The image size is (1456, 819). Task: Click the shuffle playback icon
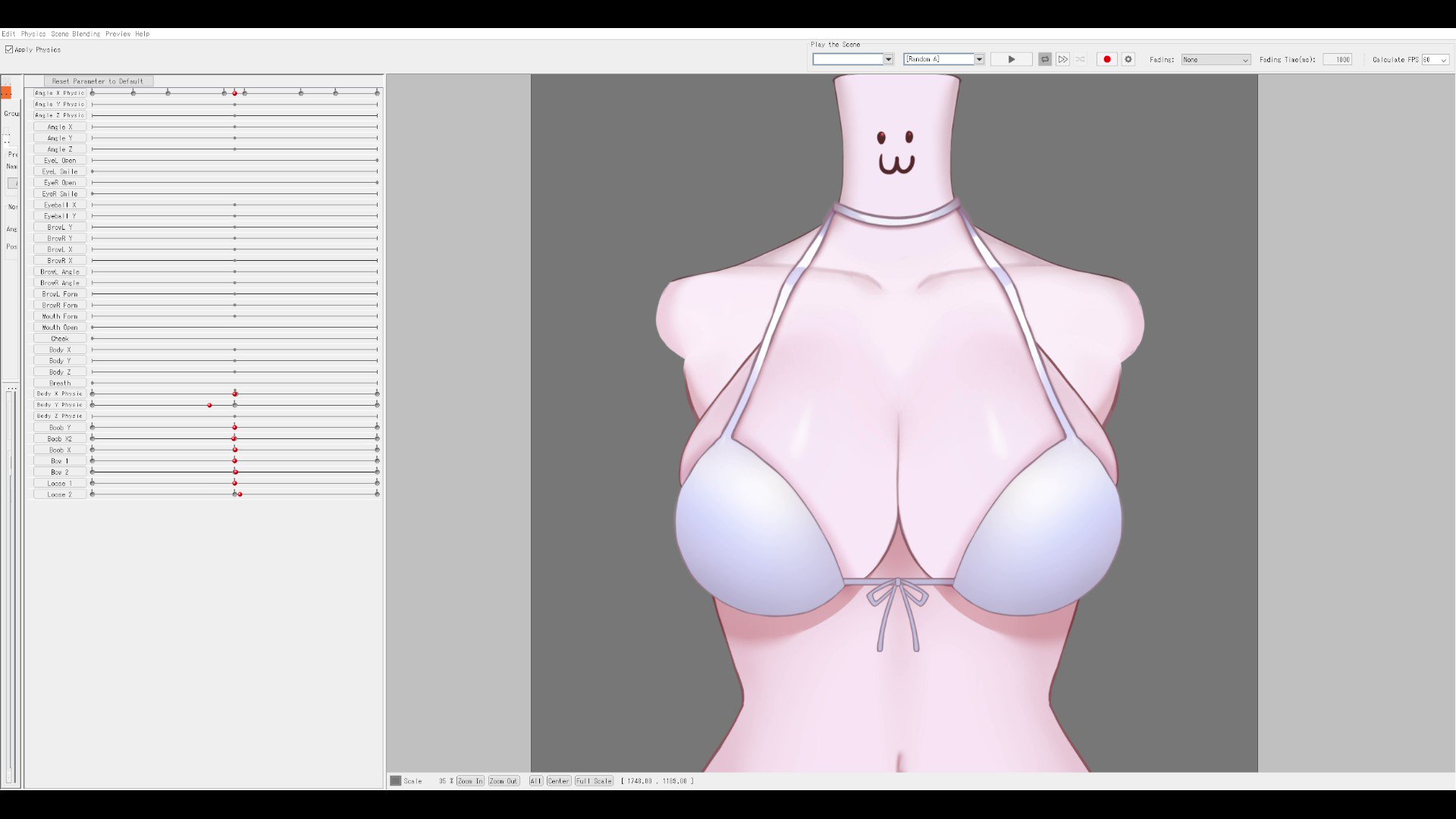click(1081, 59)
